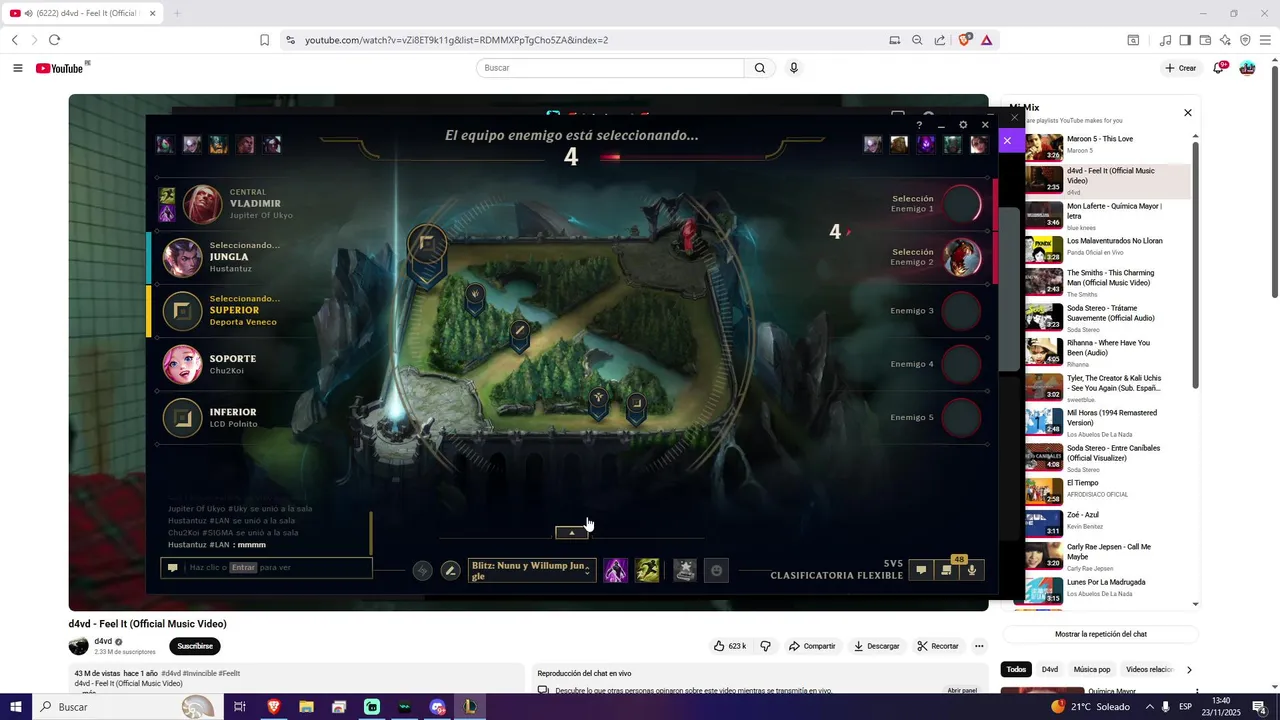The image size is (1280, 720).
Task: Open League of Legends taskbar icon
Action: tap(469, 707)
